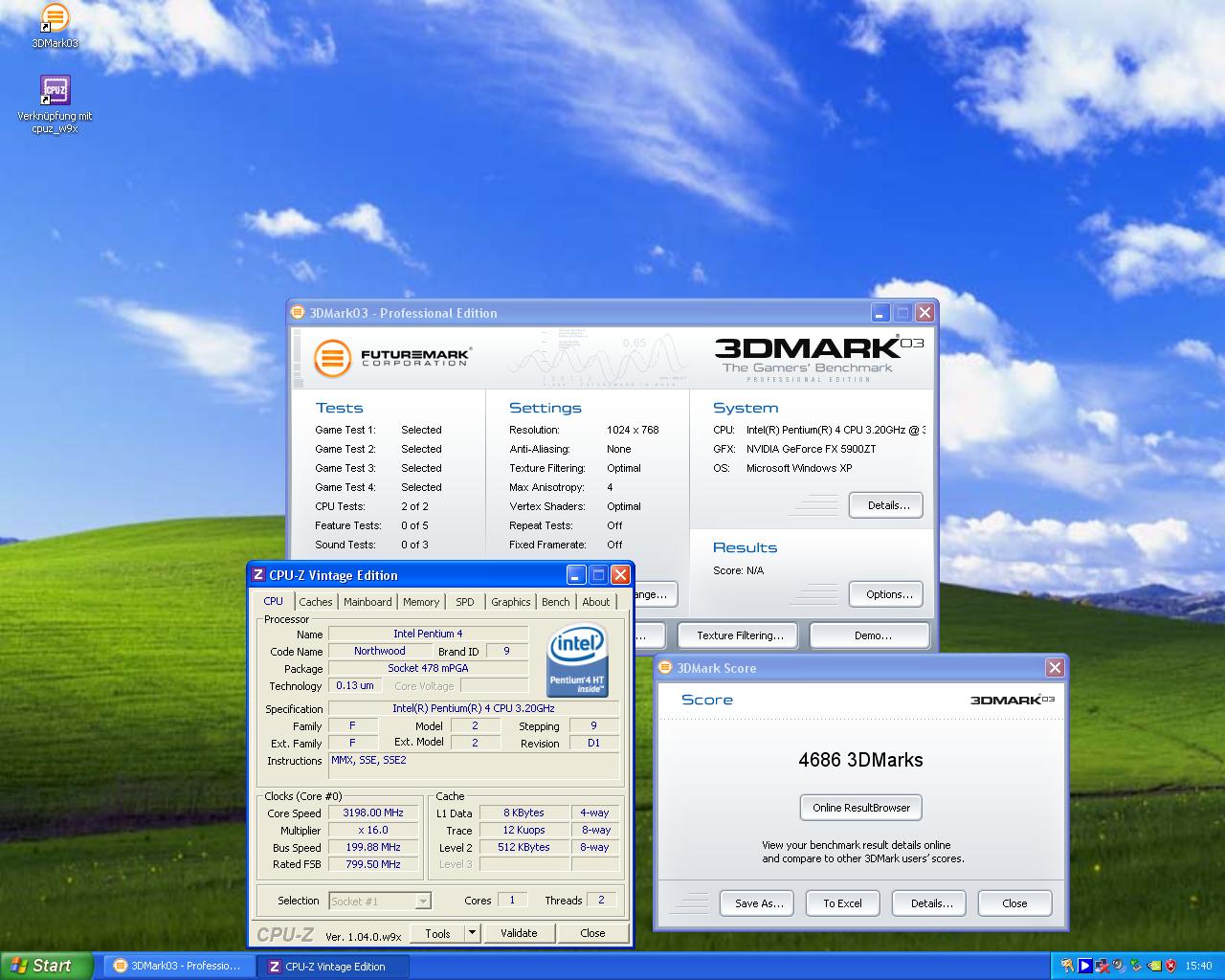Viewport: 1225px width, 980px height.
Task: Click the Trace 12 Kuops value
Action: tap(523, 830)
